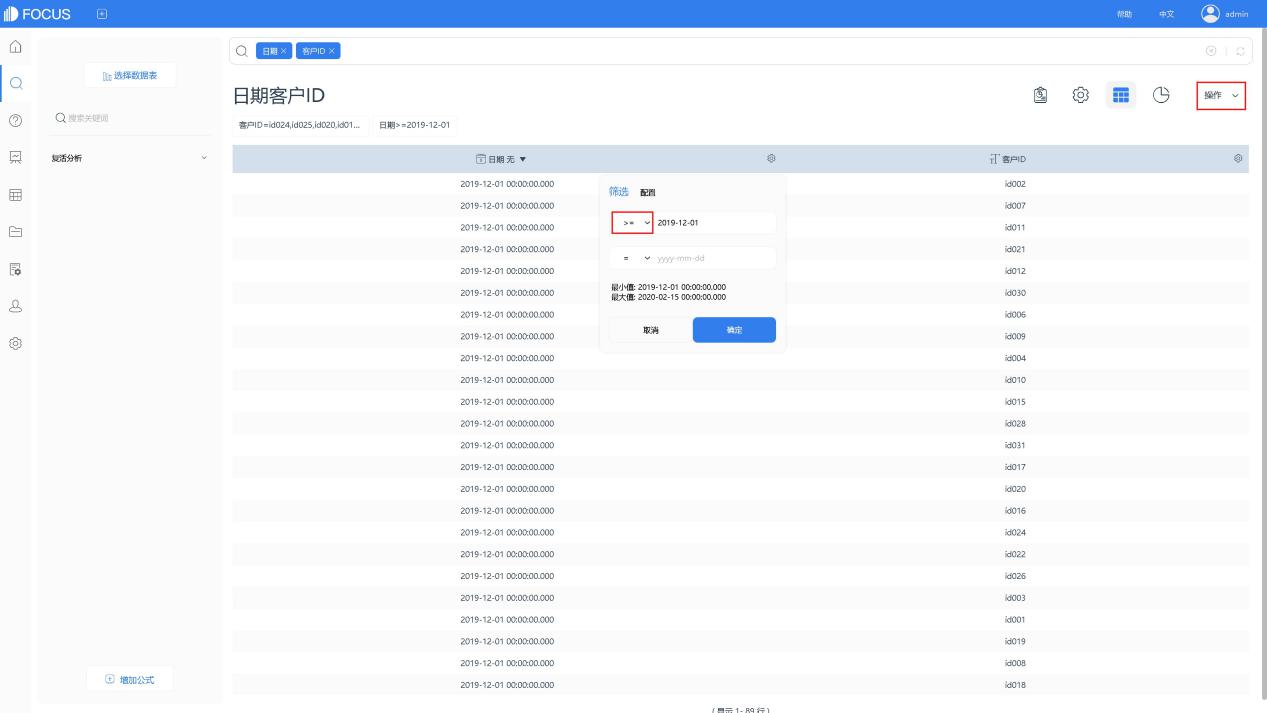Open the folder resources icon in the sidebar

[15, 231]
